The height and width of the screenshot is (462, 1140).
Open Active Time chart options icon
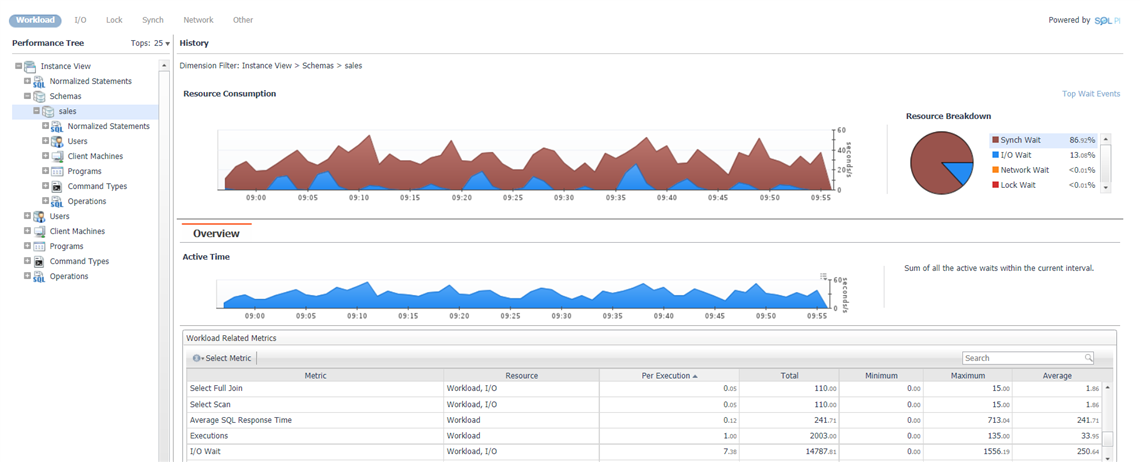(x=824, y=276)
